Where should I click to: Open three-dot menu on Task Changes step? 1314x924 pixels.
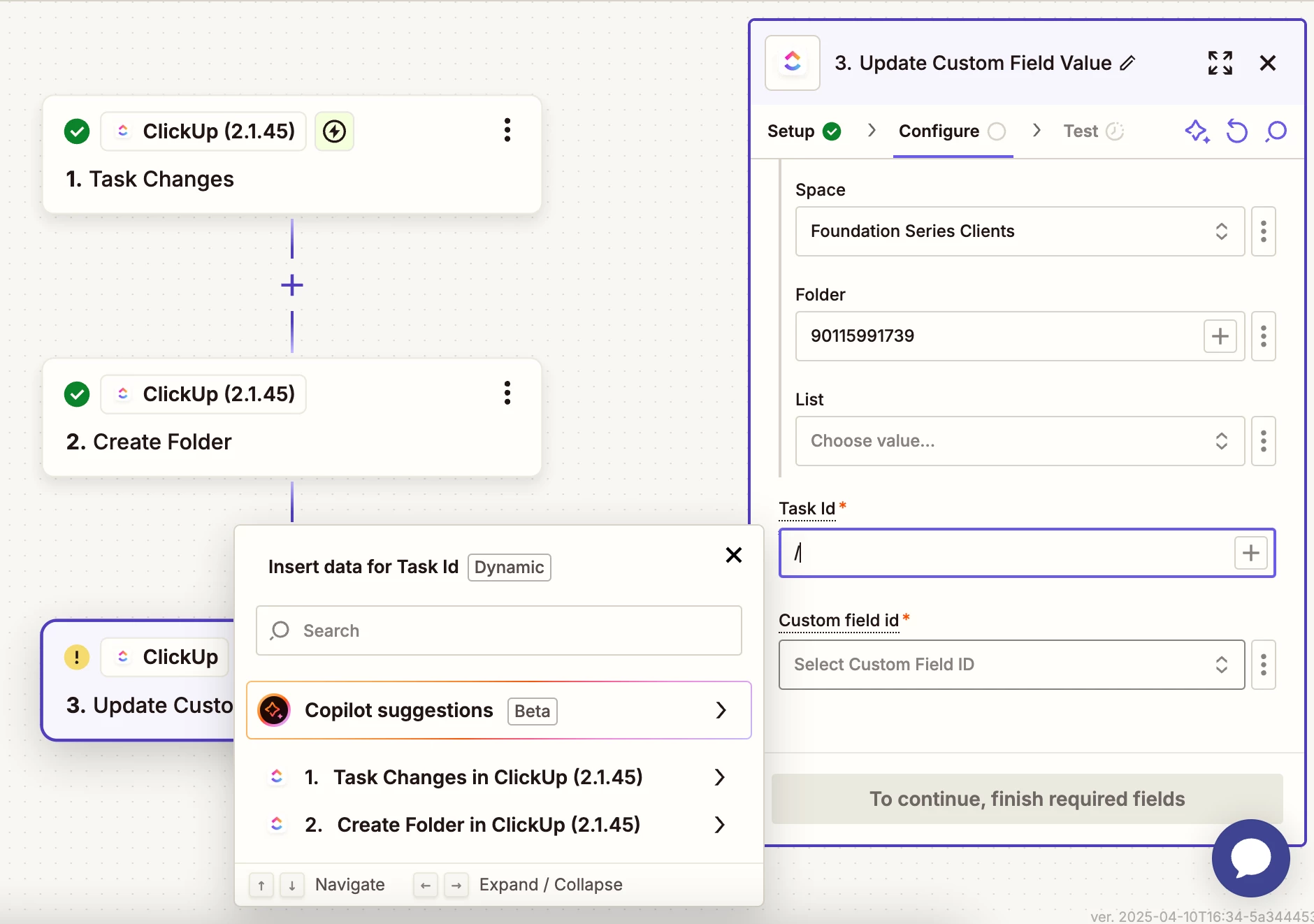(507, 130)
